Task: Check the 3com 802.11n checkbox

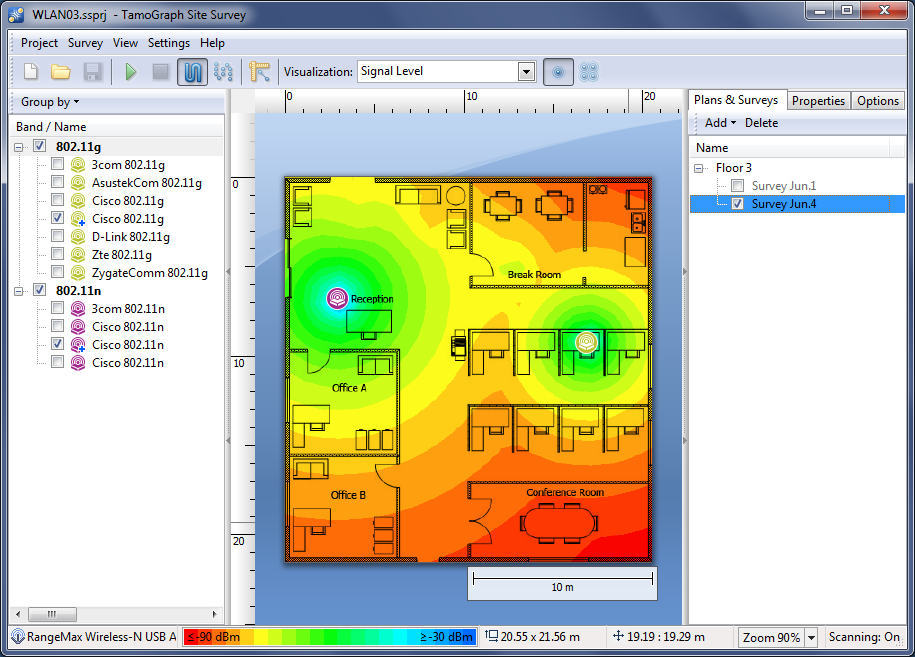Action: (57, 308)
